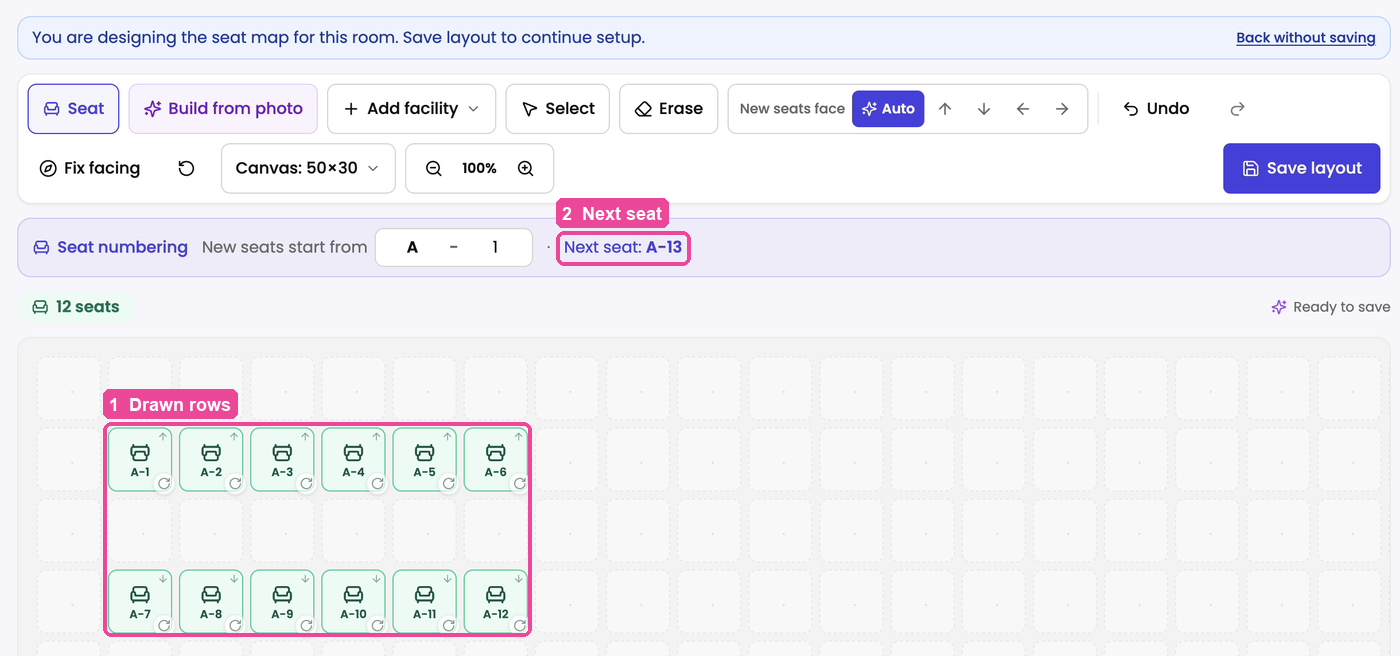
Task: Click the rotate icon on seat A-6
Action: (519, 483)
